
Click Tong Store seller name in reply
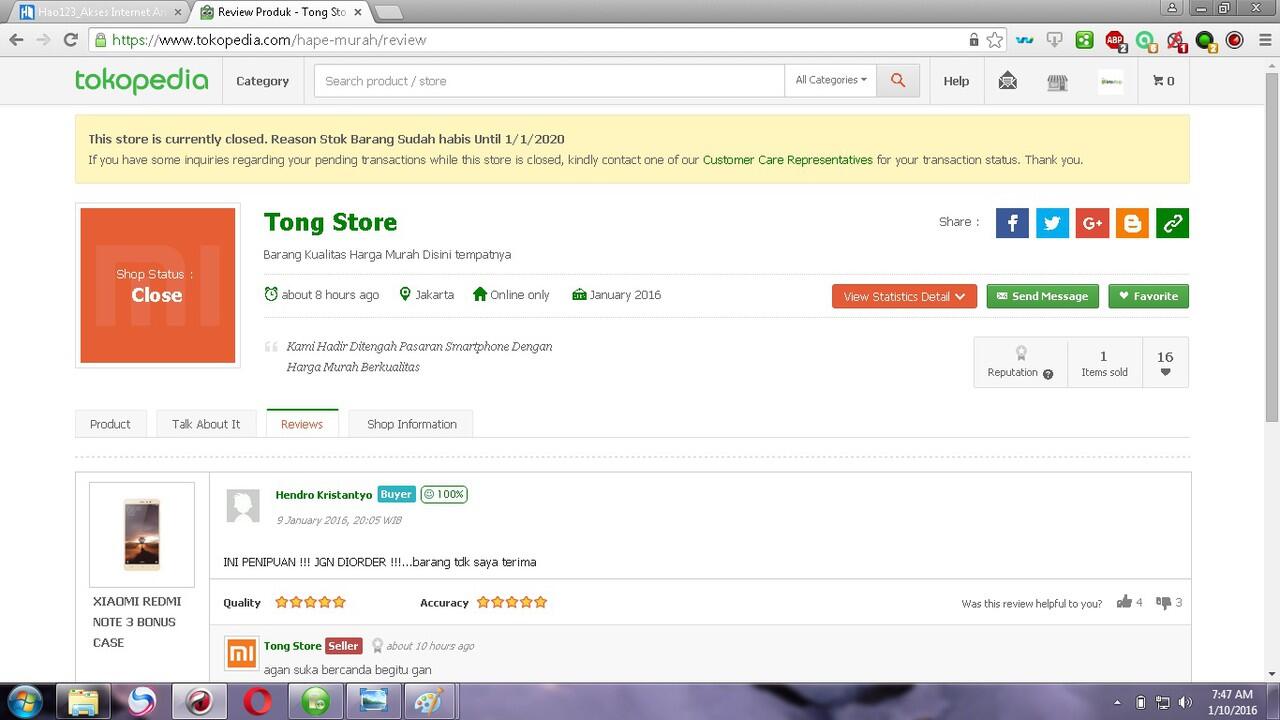(293, 646)
